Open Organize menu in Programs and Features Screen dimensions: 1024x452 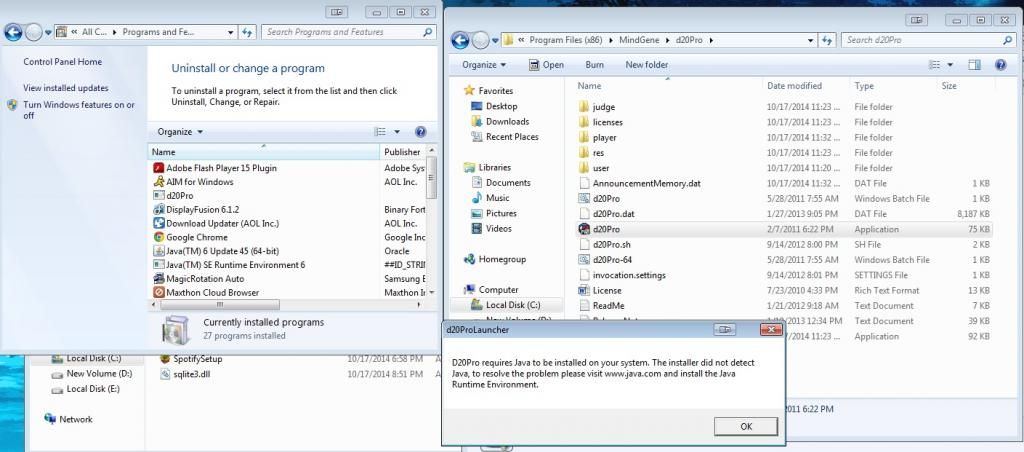[180, 132]
